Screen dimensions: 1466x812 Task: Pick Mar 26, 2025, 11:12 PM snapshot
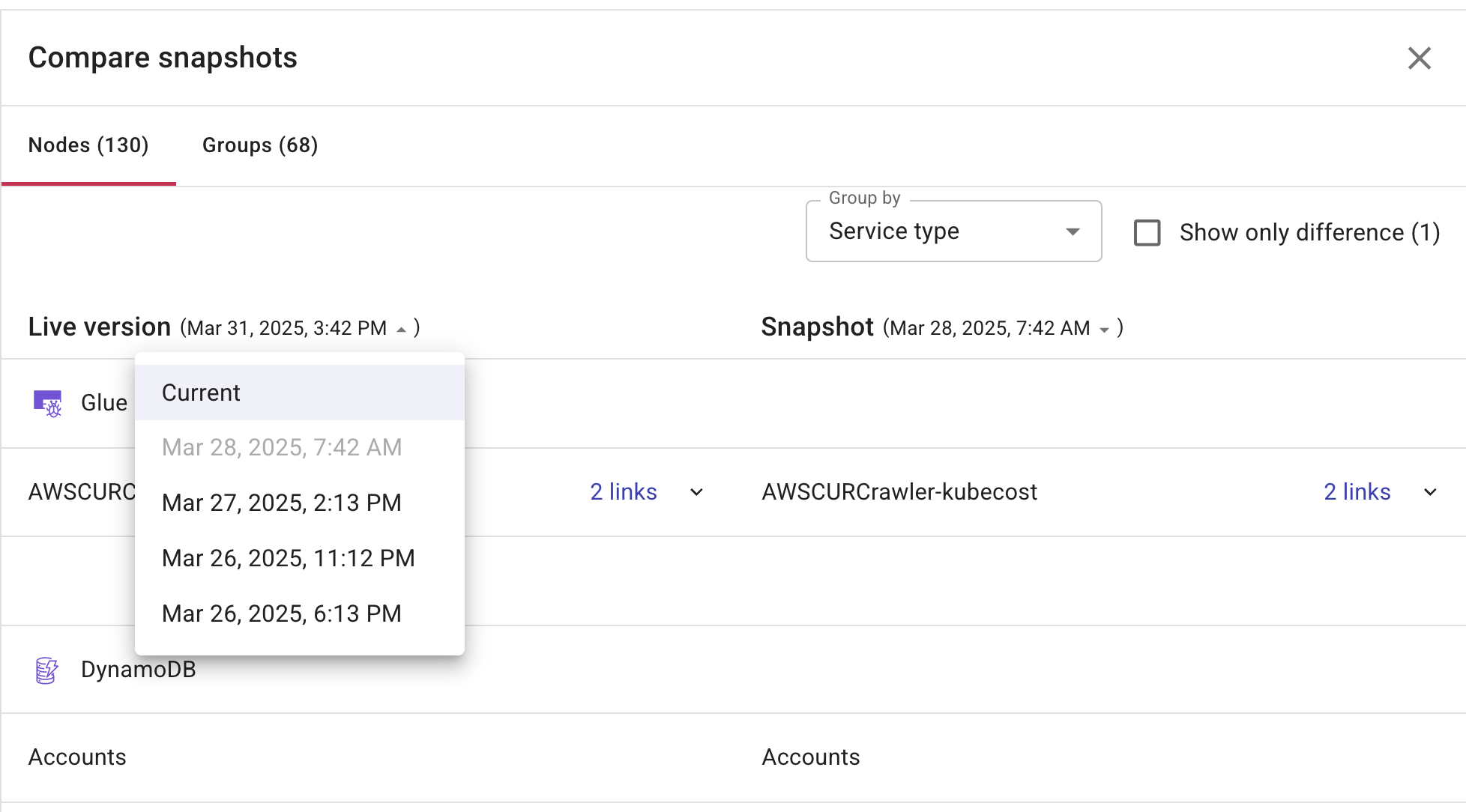point(289,558)
